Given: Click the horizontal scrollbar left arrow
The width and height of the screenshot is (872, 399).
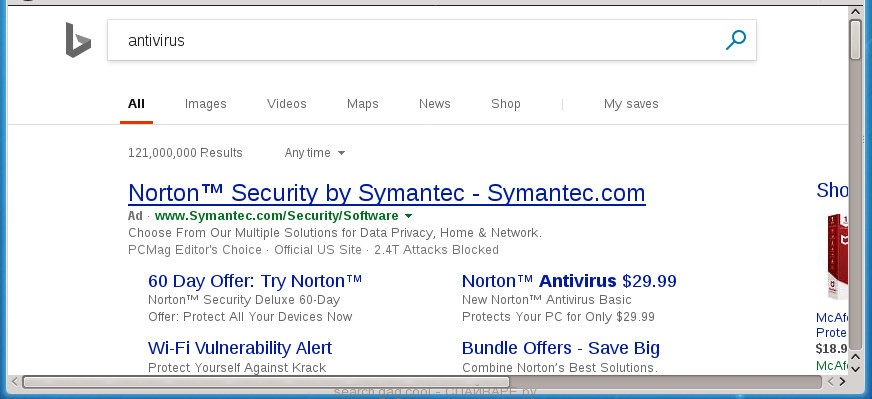Looking at the screenshot, I should (14, 382).
